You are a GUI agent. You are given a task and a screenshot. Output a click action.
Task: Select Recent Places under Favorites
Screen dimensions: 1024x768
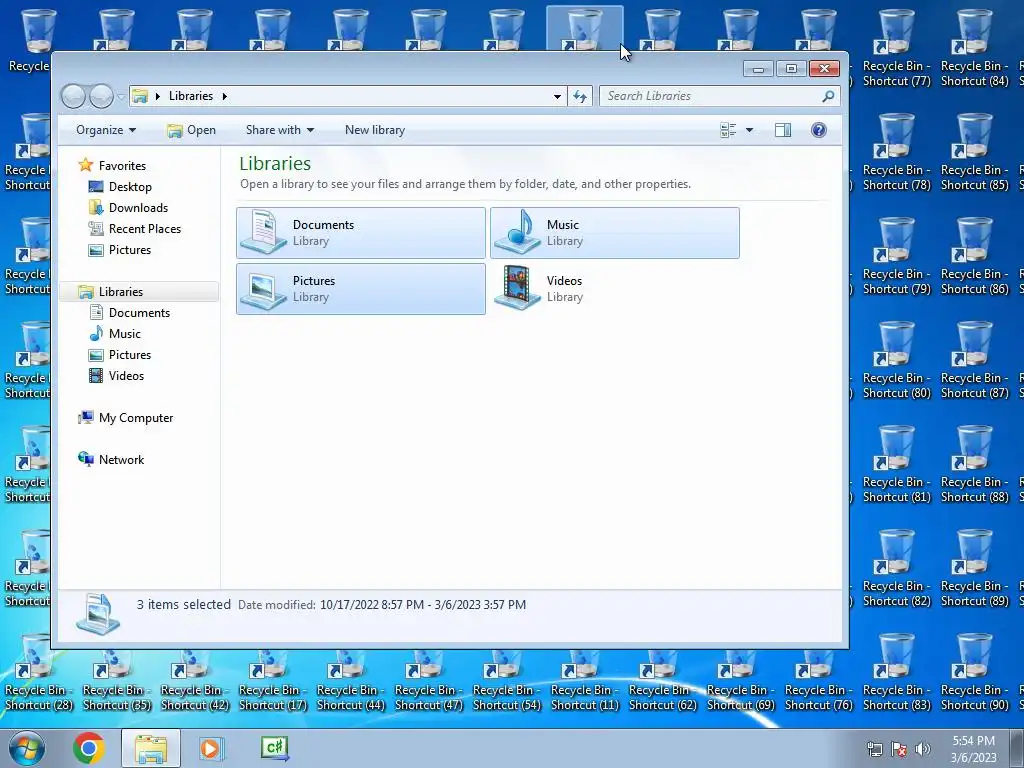pyautogui.click(x=145, y=229)
